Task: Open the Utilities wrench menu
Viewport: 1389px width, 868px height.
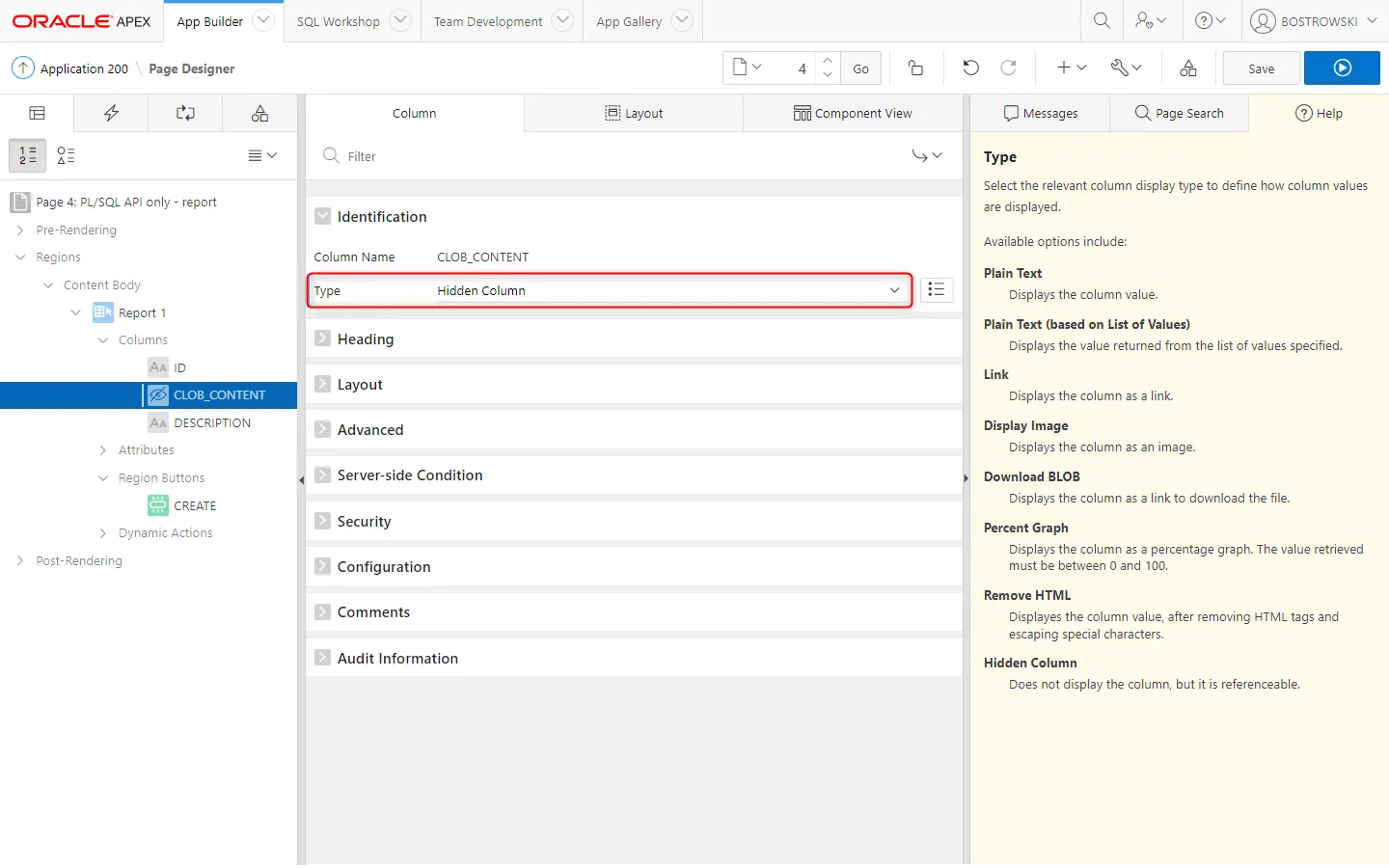Action: tap(1125, 68)
